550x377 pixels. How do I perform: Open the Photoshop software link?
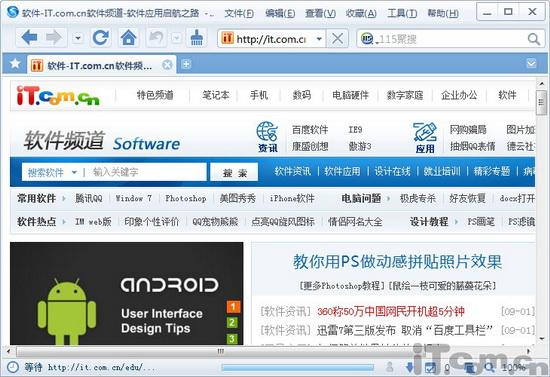186,198
